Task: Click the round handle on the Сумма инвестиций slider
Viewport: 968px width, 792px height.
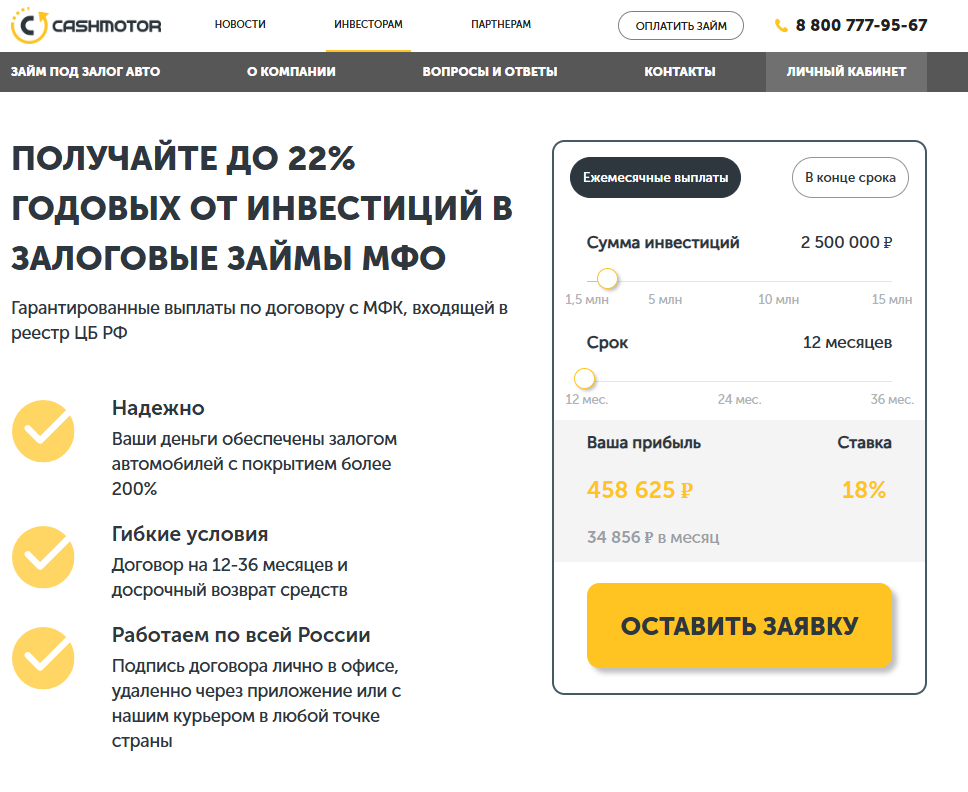Action: 610,278
